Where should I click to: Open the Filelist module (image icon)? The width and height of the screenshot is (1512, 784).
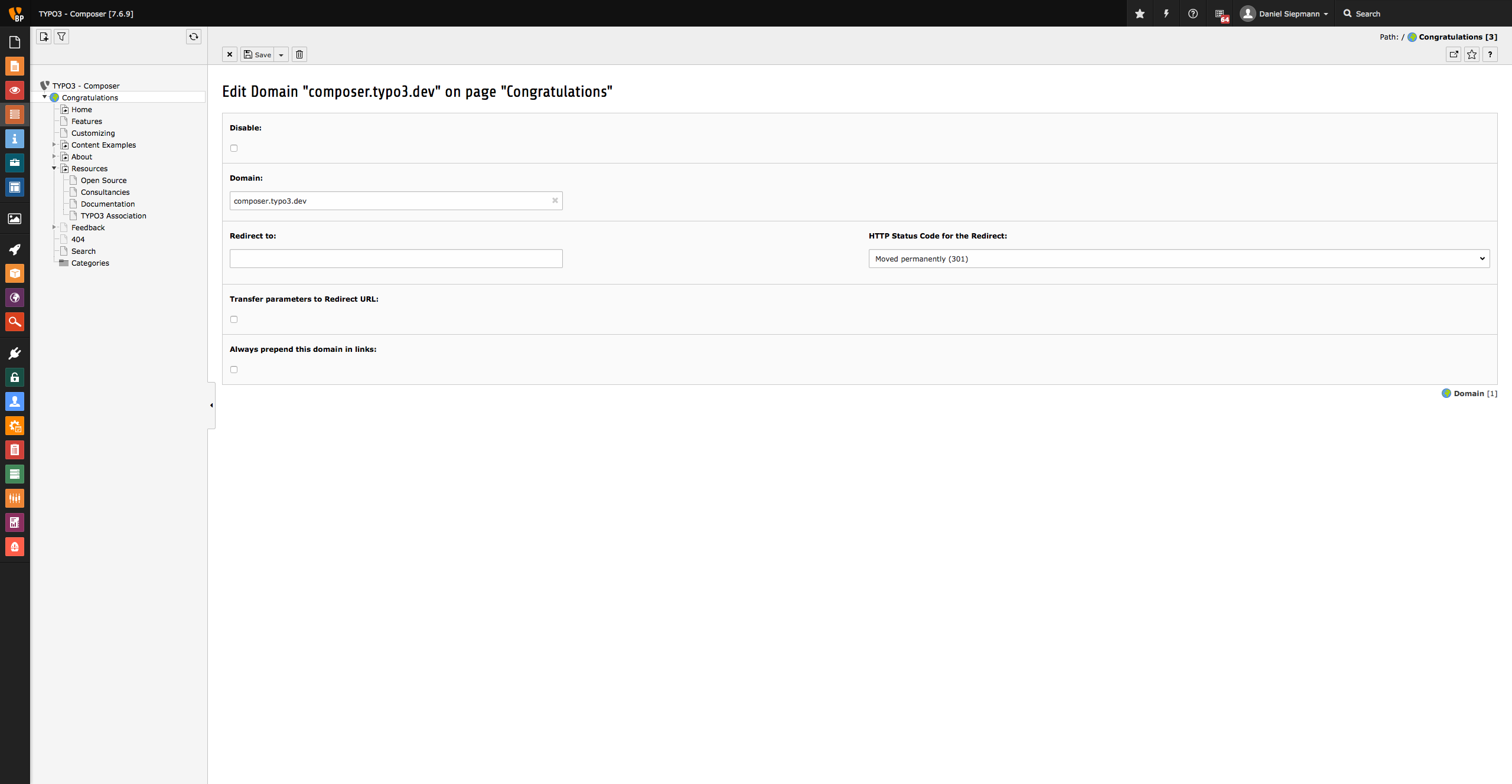coord(15,218)
